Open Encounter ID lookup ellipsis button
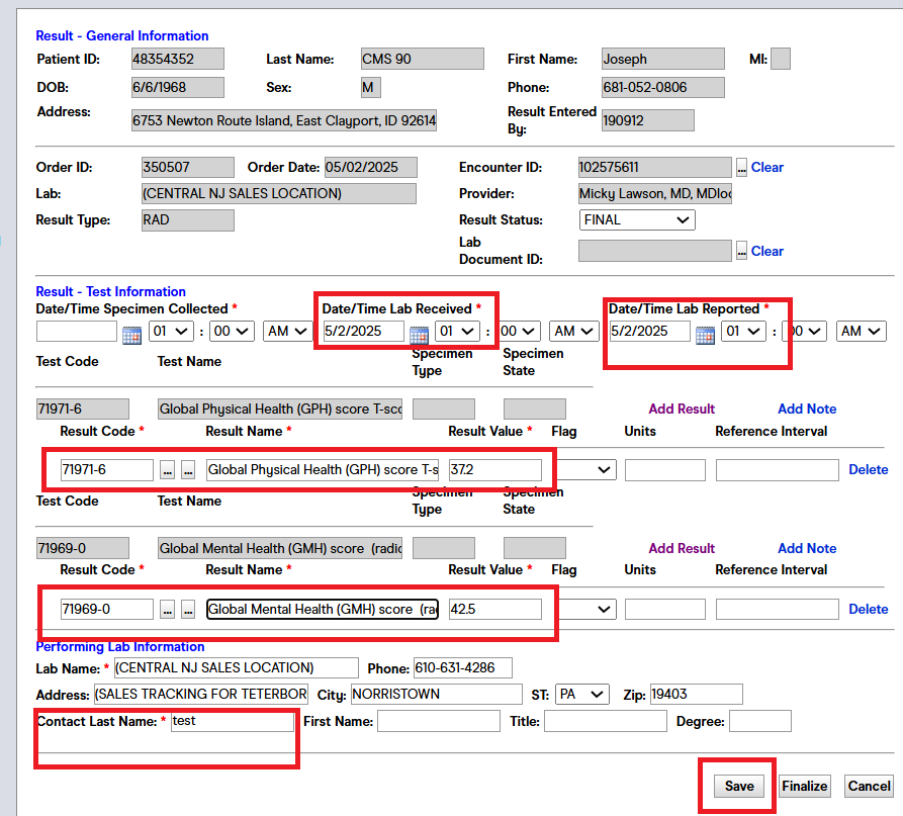This screenshot has height=816, width=903. click(742, 168)
